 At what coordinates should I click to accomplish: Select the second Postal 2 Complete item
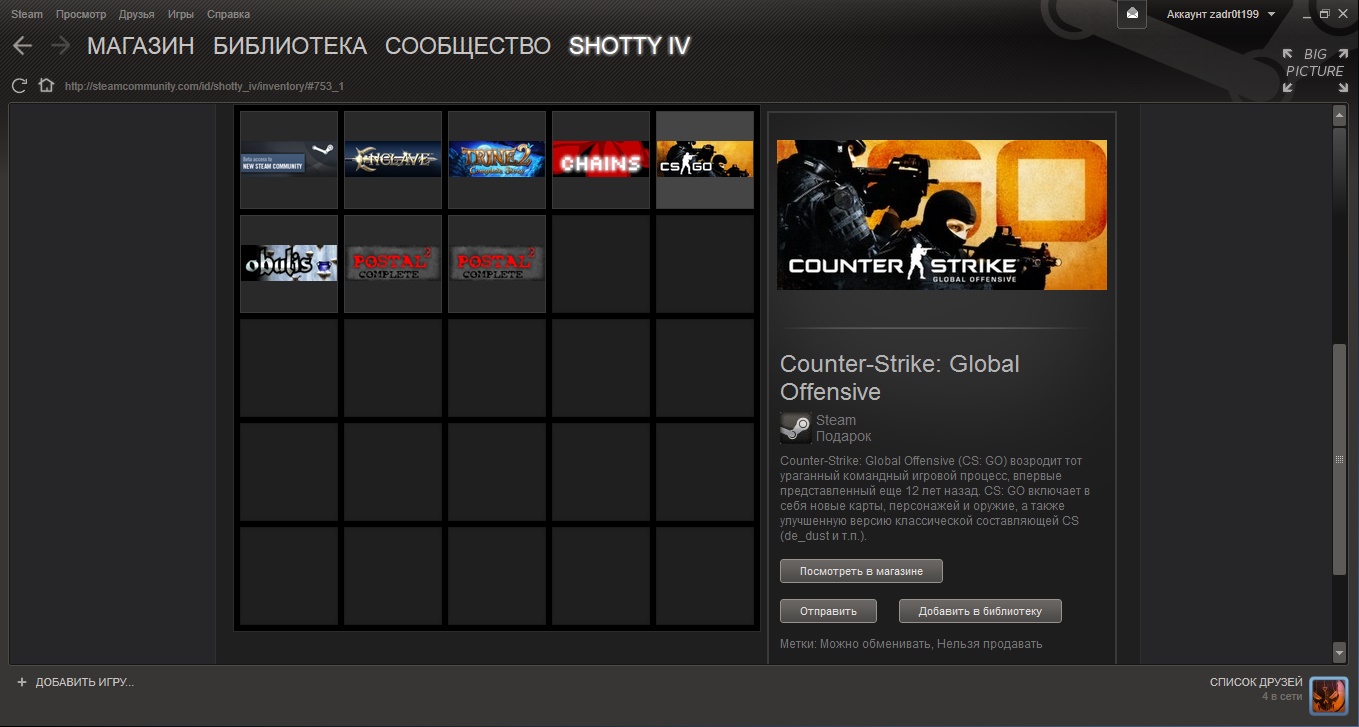[497, 264]
